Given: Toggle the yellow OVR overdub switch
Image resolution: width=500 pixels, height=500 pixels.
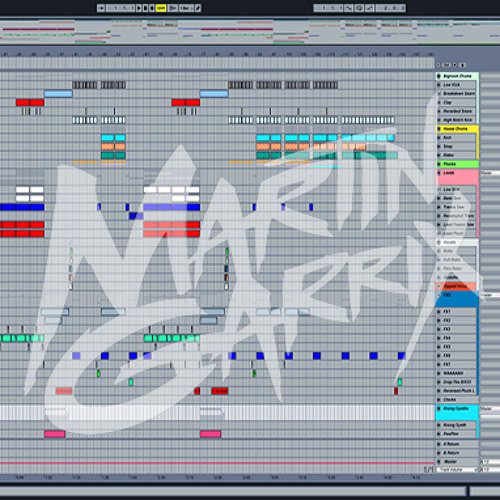Looking at the screenshot, I should [161, 8].
